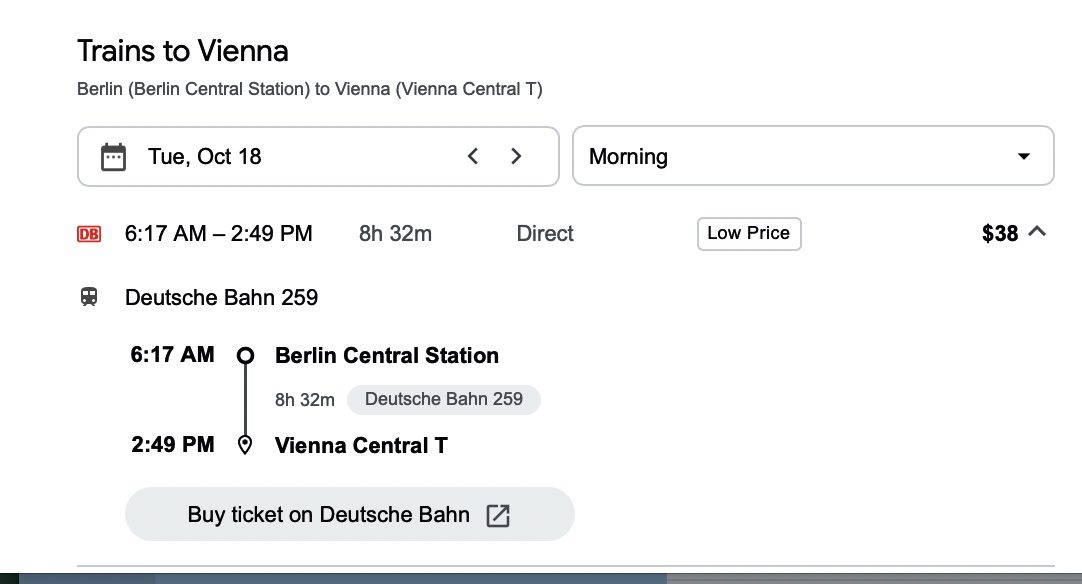Click the $38 price text
Screen dimensions: 1082x584
[x=1000, y=233]
